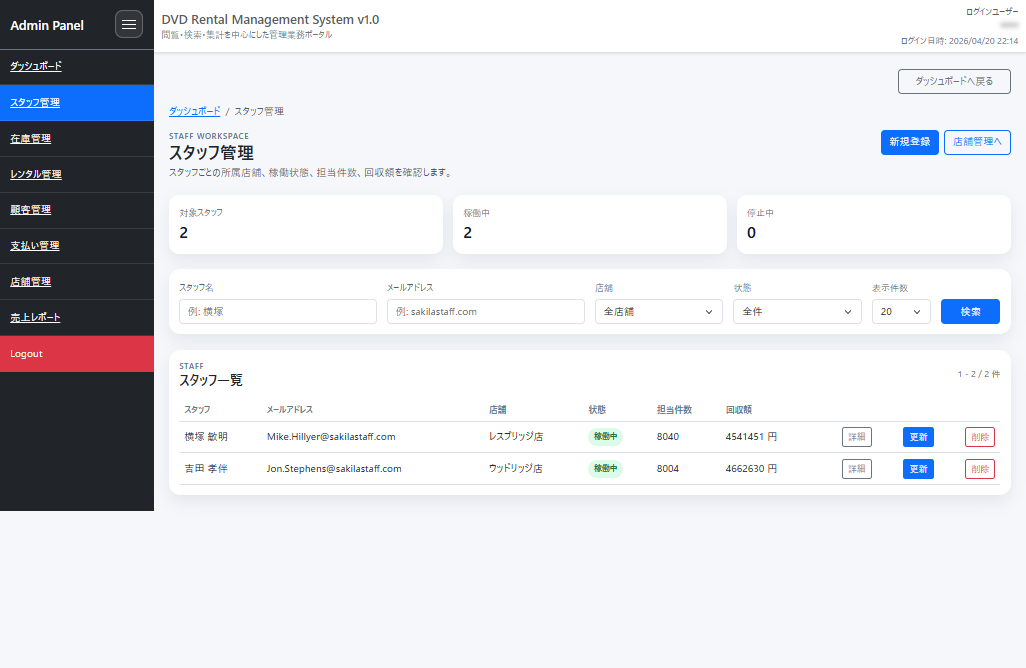Click the 回収額 column header
The height and width of the screenshot is (668, 1026).
739,410
